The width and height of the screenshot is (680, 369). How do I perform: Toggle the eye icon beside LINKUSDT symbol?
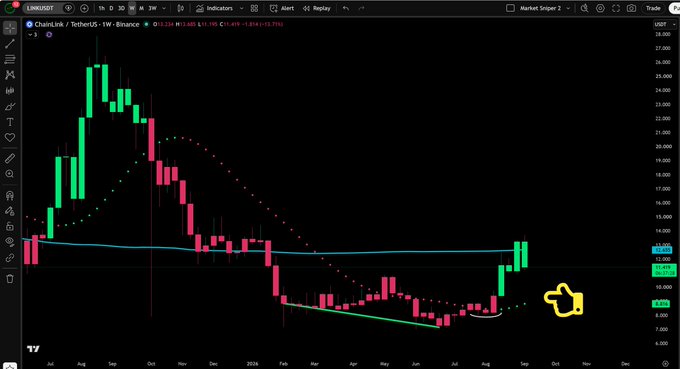pos(68,8)
